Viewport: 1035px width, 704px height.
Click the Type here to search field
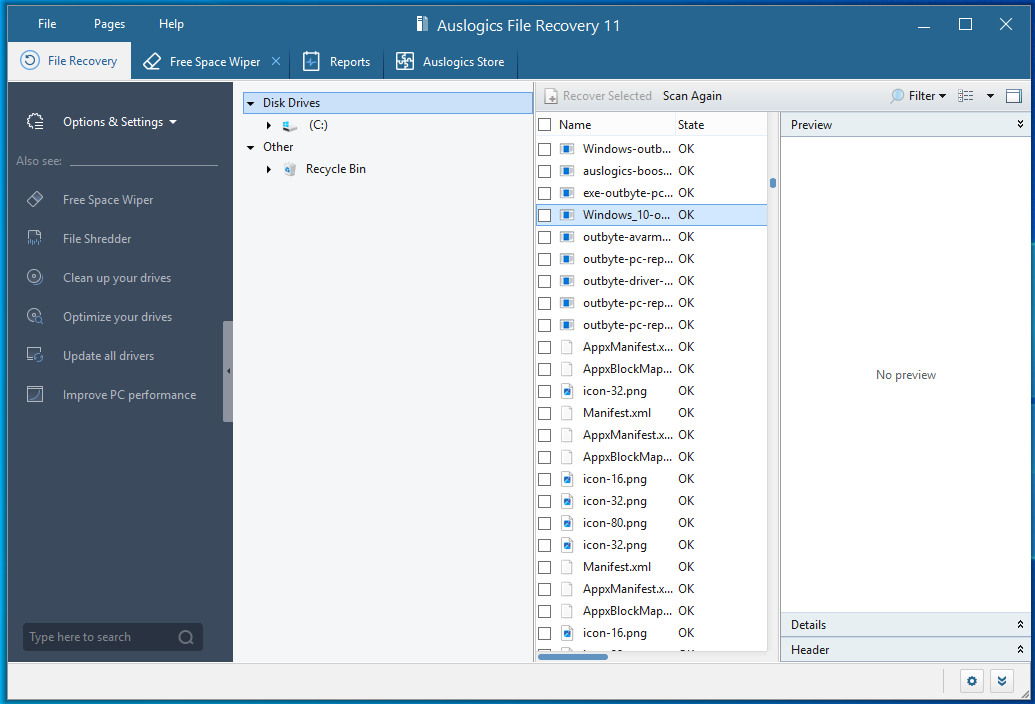point(100,637)
